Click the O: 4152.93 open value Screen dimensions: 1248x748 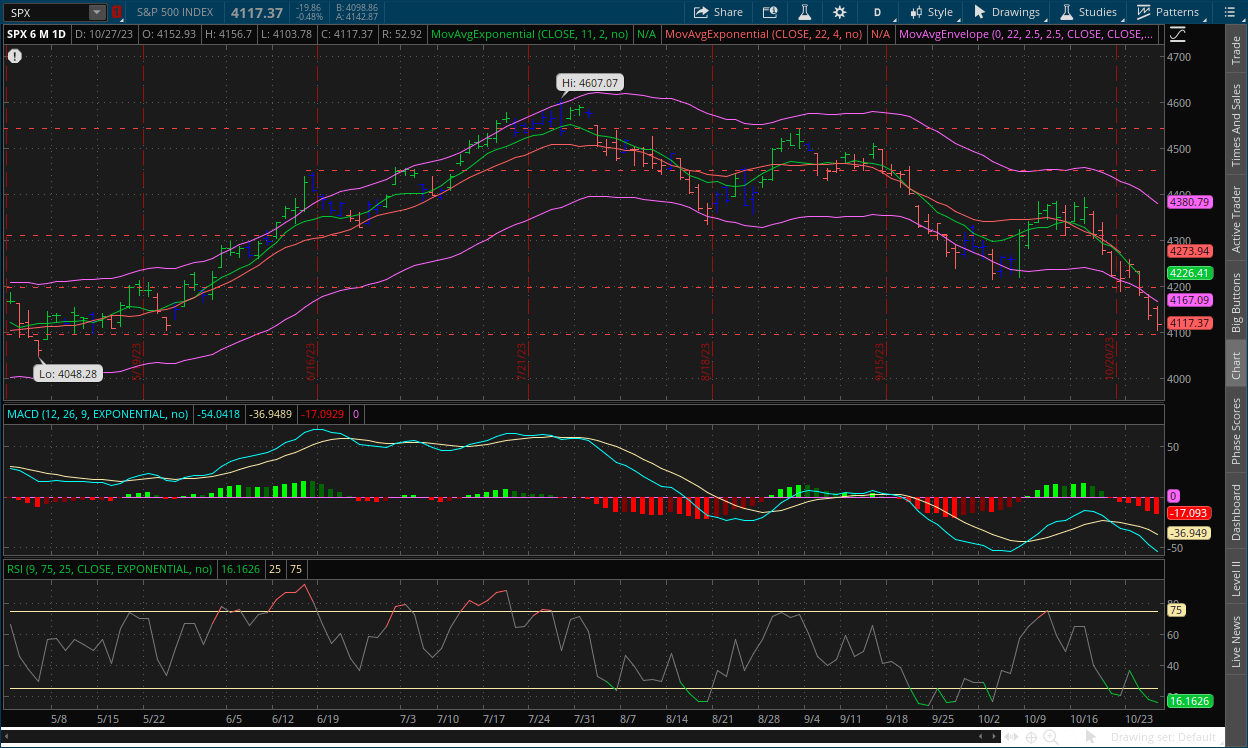tap(169, 34)
